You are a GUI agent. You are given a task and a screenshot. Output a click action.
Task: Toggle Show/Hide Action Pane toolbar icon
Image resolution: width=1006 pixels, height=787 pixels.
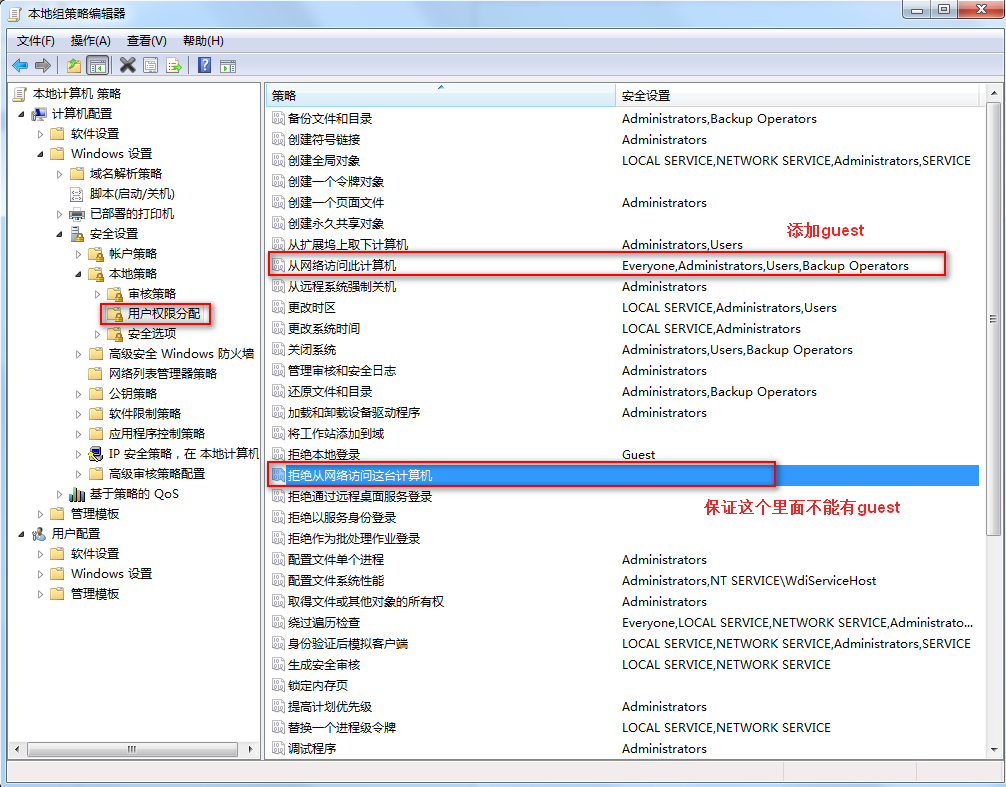click(228, 66)
